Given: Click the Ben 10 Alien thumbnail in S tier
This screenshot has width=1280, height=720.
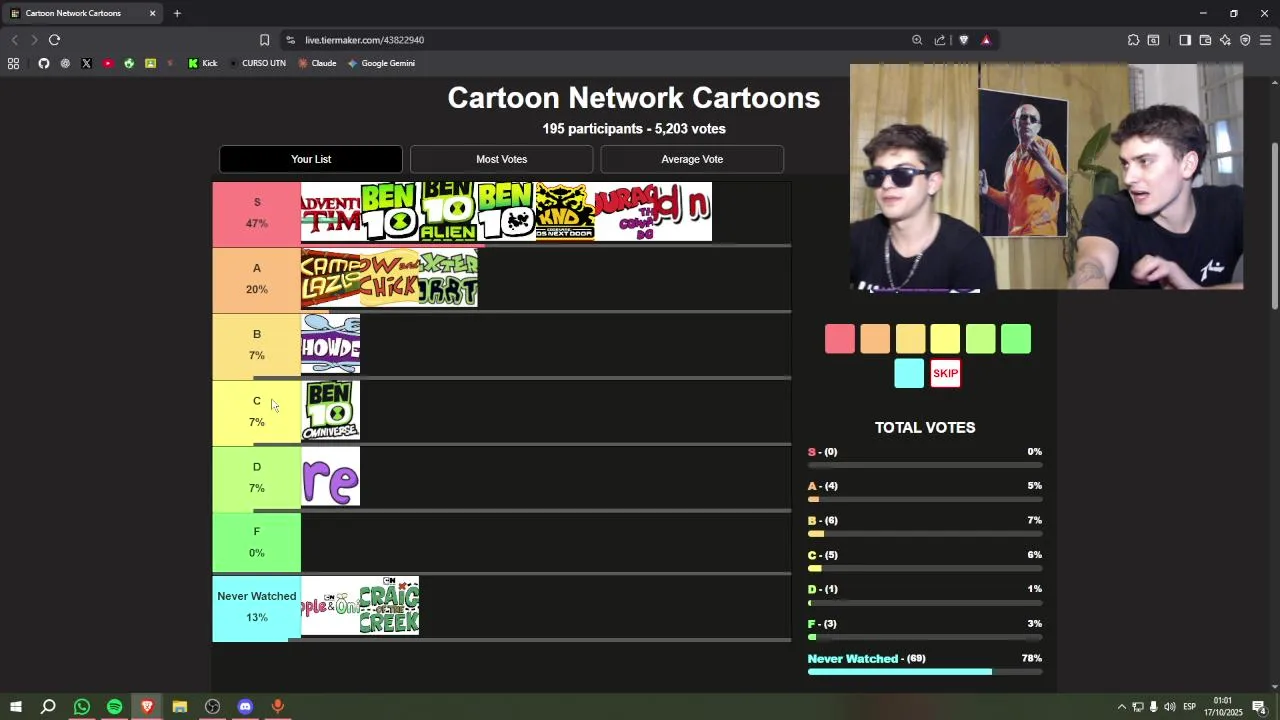Looking at the screenshot, I should (448, 212).
